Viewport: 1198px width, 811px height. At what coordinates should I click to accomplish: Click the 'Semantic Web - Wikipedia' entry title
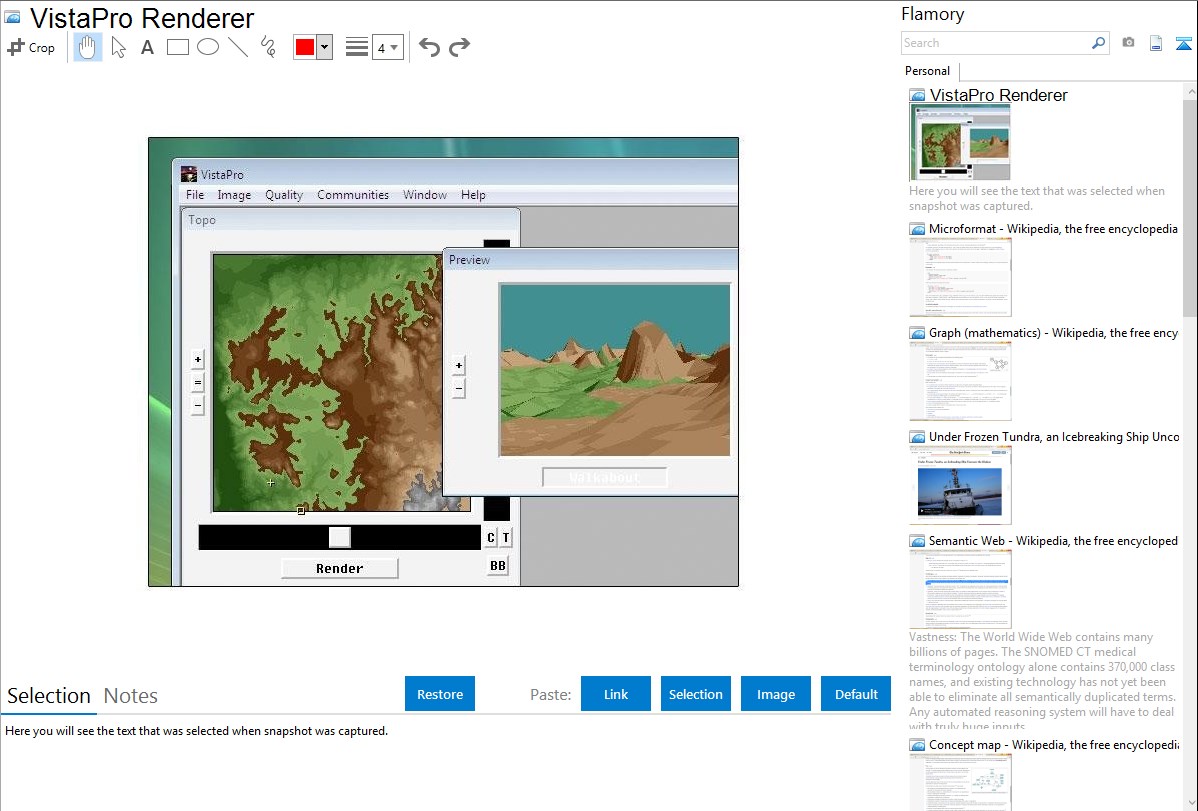1053,541
